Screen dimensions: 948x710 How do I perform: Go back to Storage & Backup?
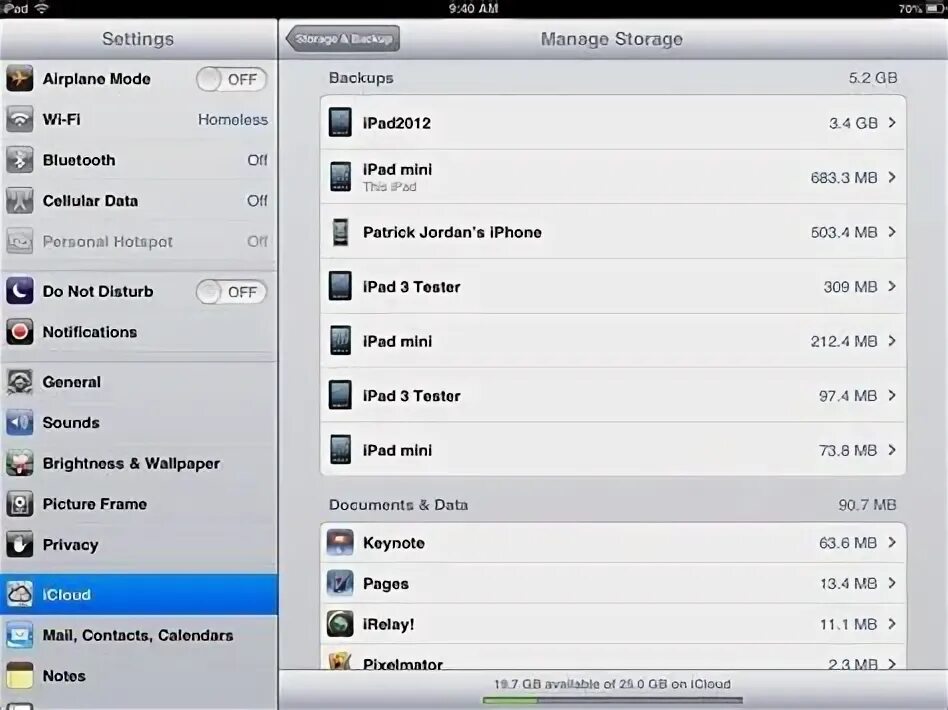pyautogui.click(x=343, y=39)
